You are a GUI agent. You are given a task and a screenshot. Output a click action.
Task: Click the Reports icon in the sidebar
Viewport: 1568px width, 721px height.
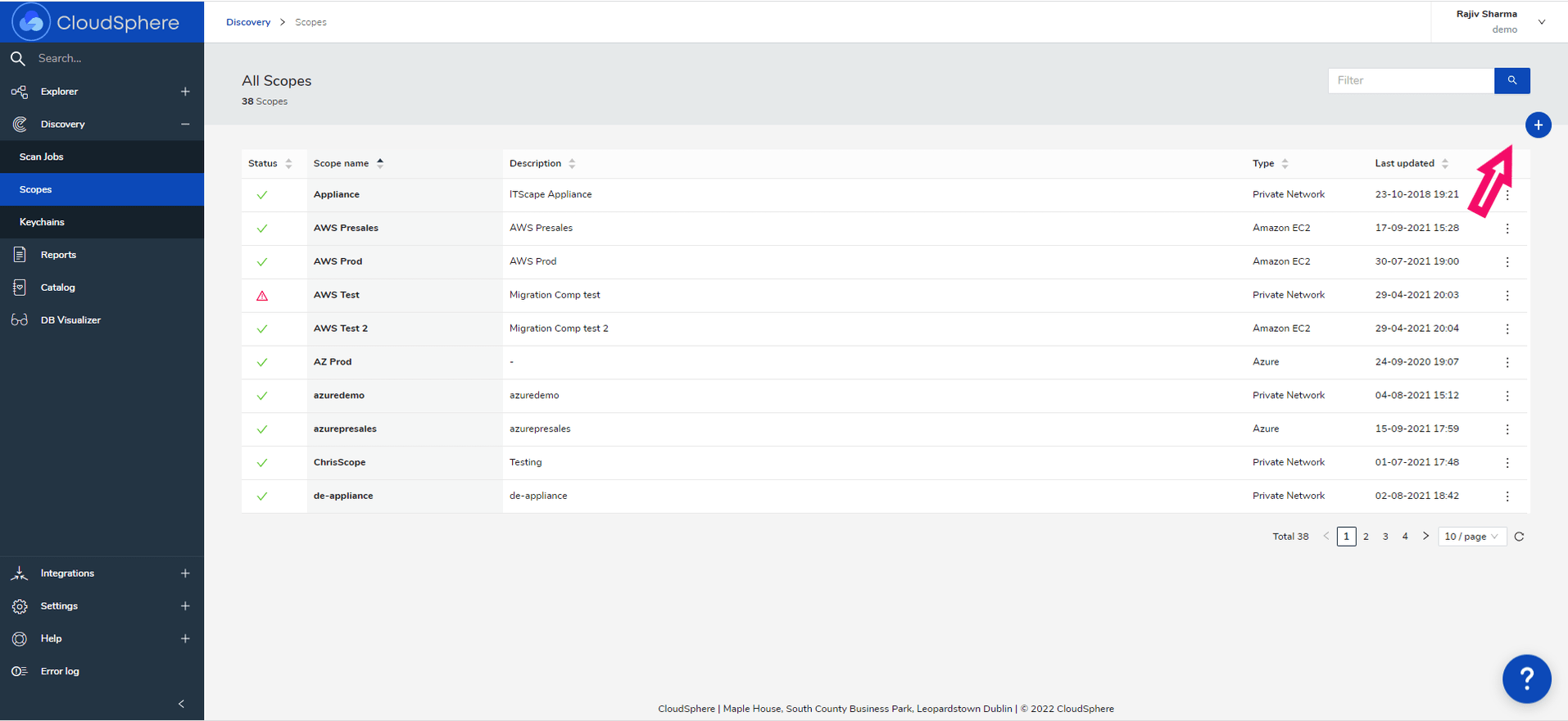(20, 255)
